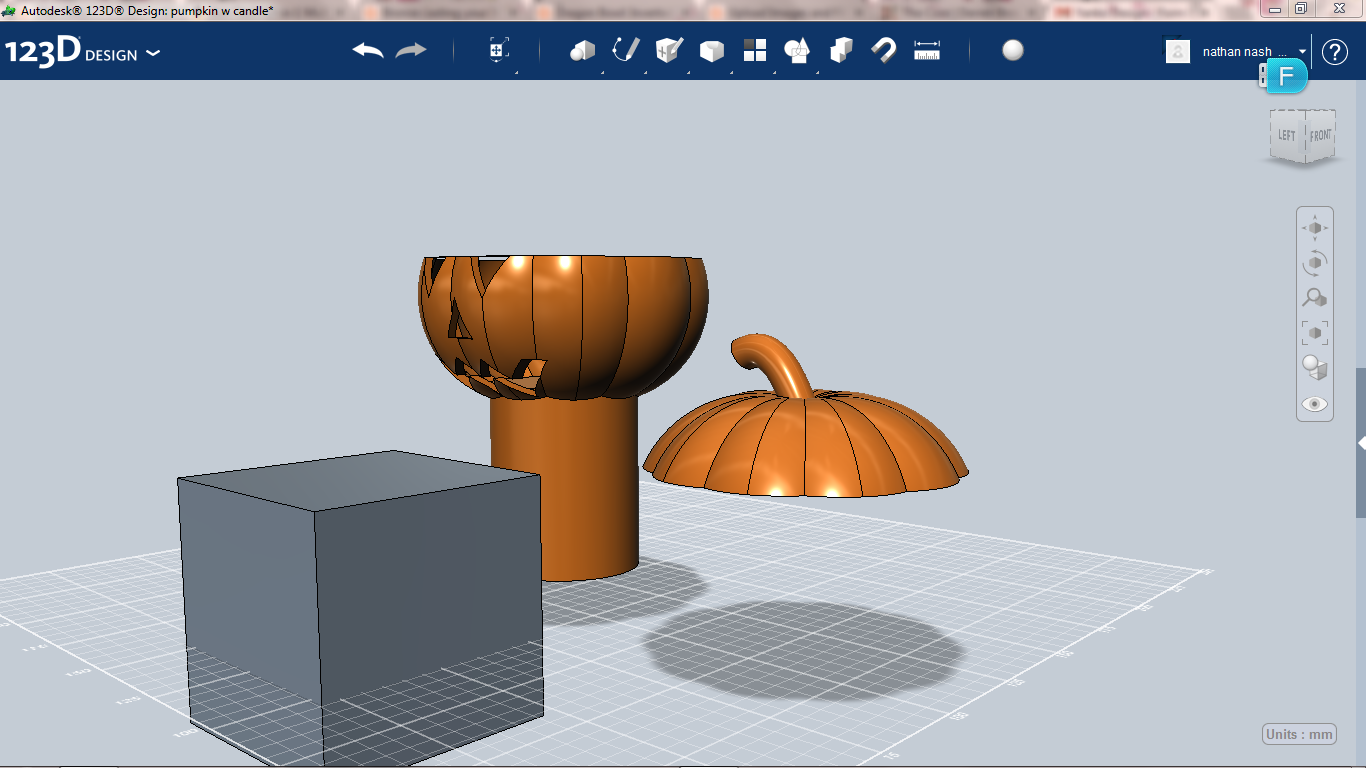Click the LEFT face of view cube
This screenshot has height=768, width=1366.
point(1286,136)
